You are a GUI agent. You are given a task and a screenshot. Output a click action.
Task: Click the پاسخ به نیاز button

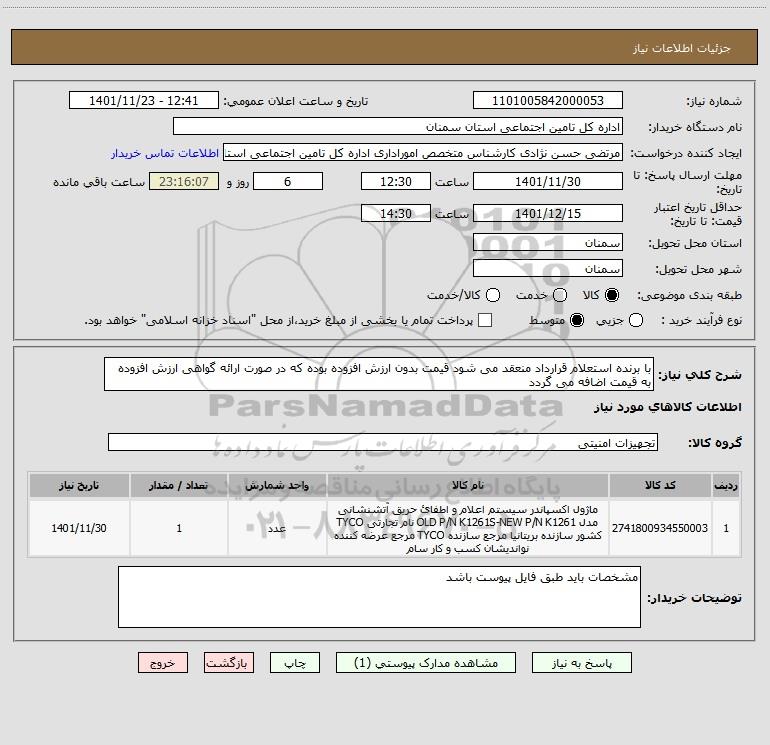(582, 663)
